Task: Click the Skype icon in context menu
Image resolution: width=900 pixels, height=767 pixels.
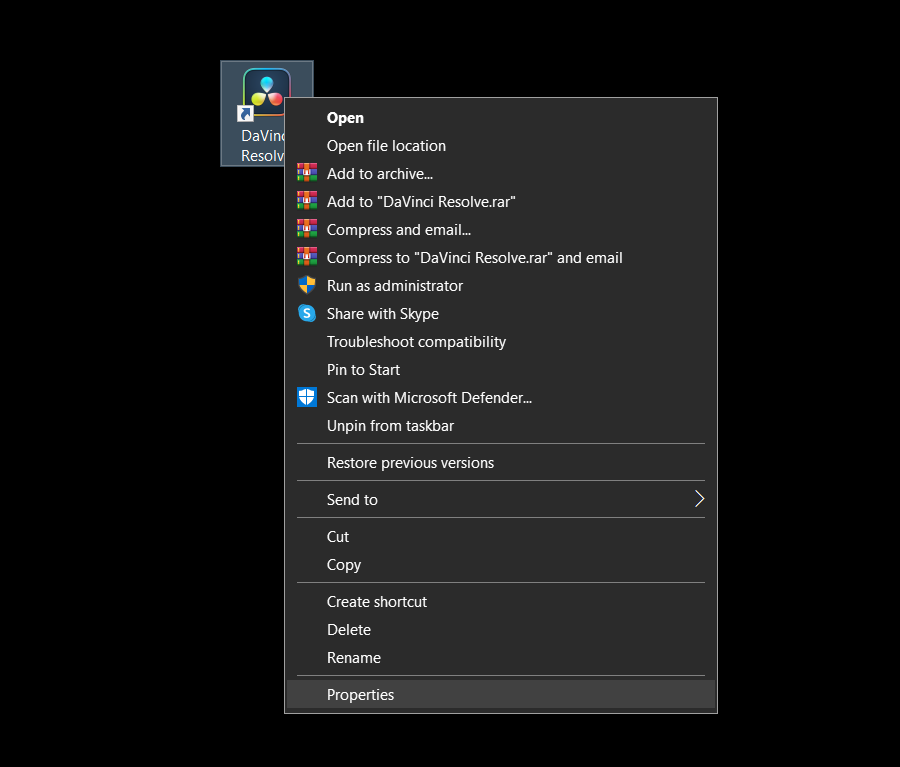Action: coord(307,313)
